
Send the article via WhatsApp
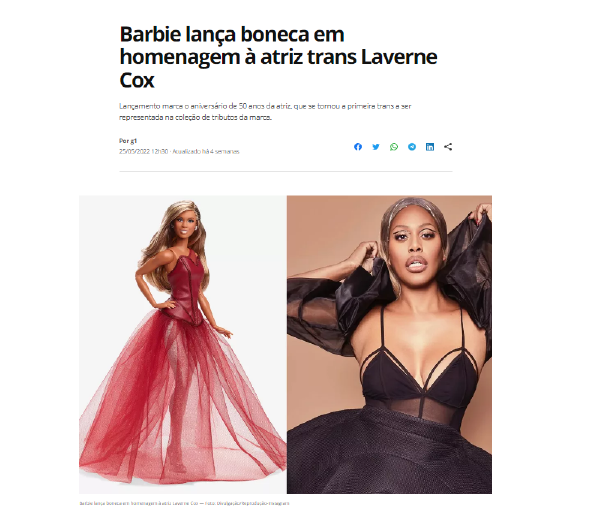[394, 147]
